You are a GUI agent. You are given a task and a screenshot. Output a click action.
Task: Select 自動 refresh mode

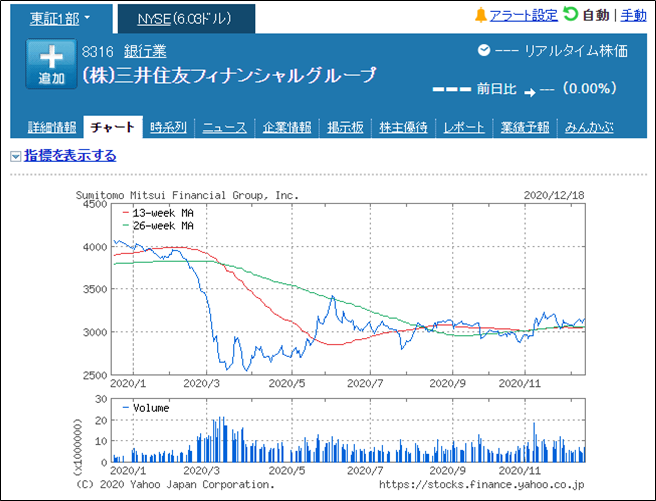596,15
